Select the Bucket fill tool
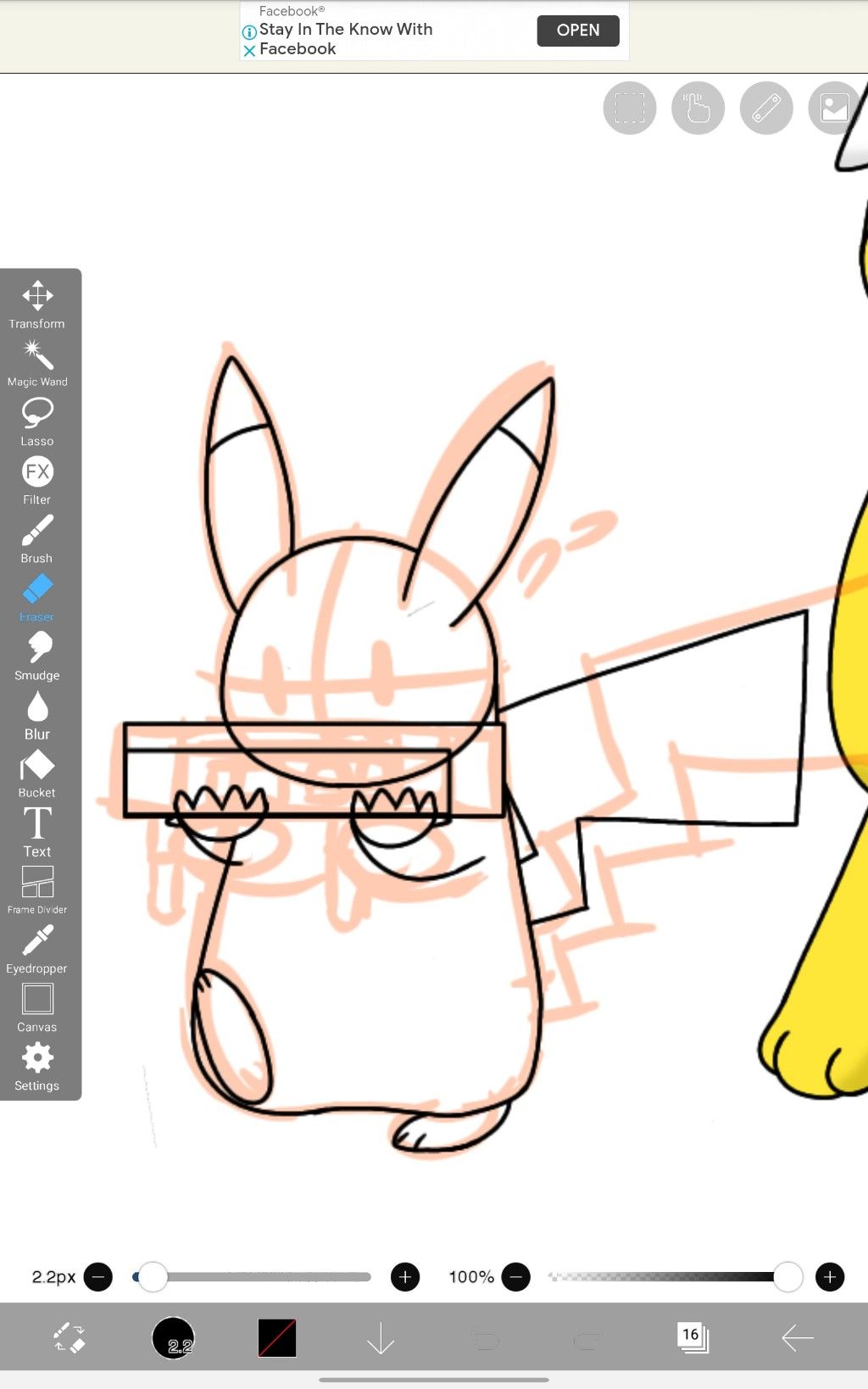The height and width of the screenshot is (1389, 868). pos(37,773)
